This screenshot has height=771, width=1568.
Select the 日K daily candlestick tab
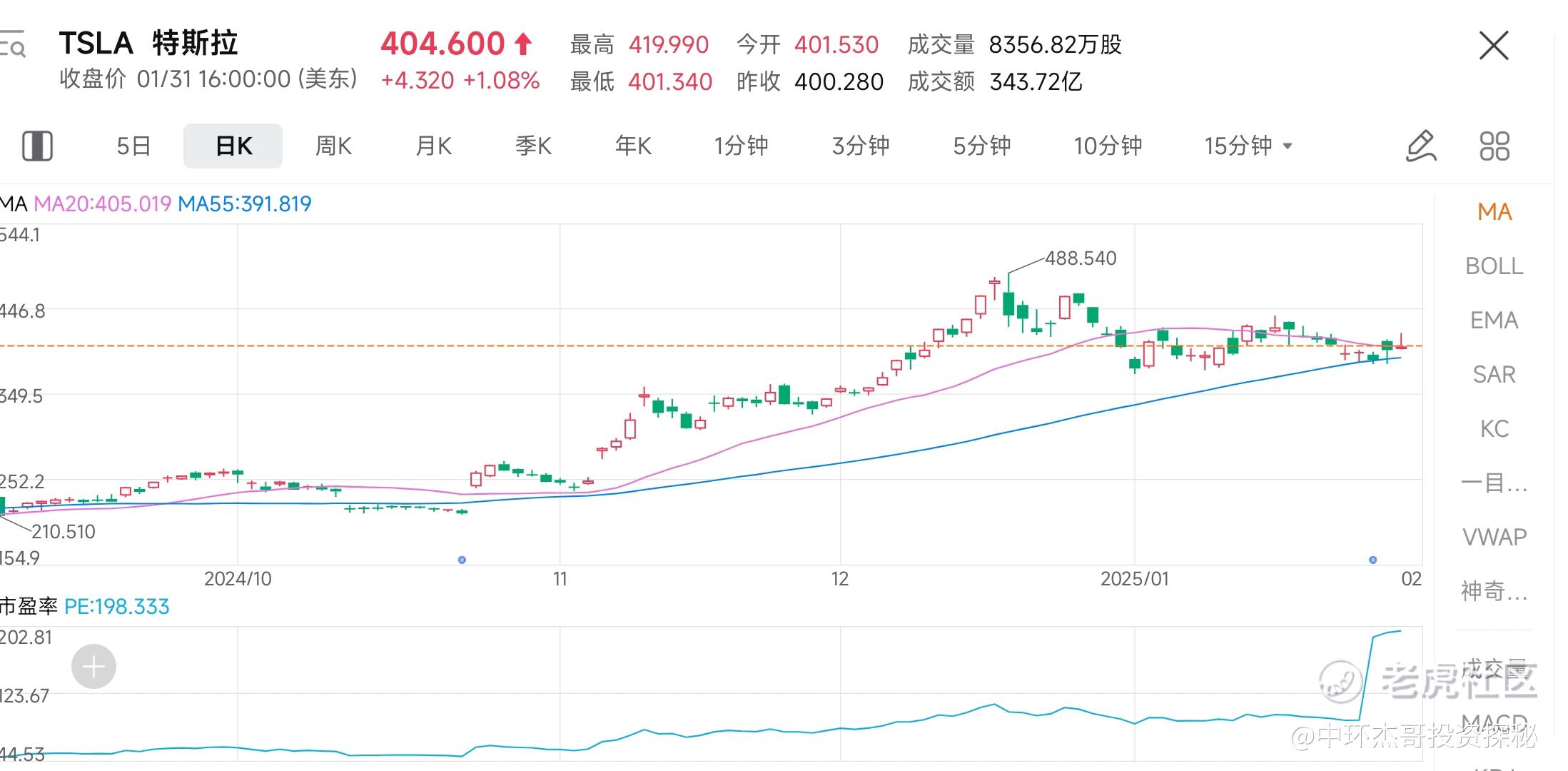[x=233, y=146]
